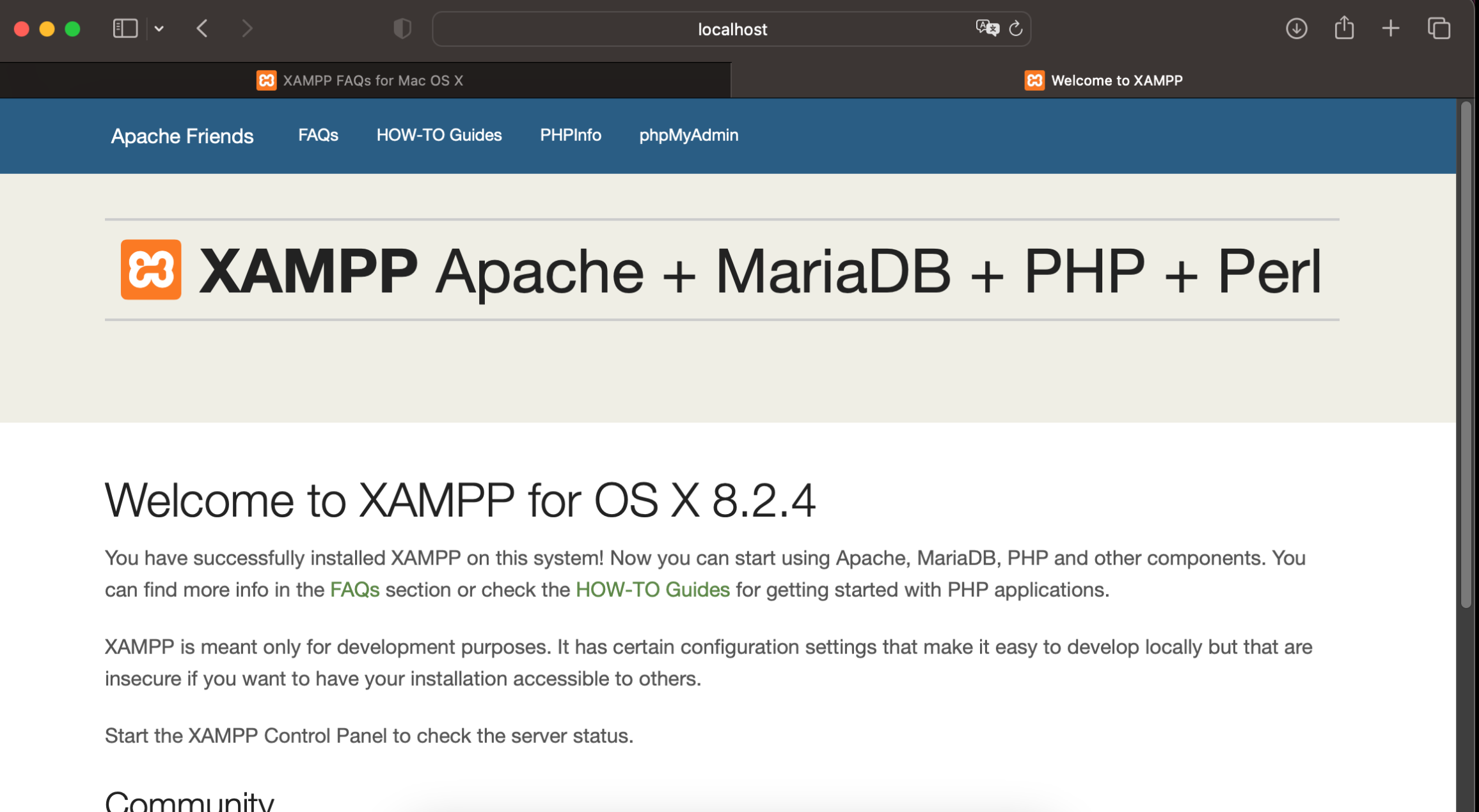
Task: Follow the green HOW-TO Guides link
Action: (x=652, y=589)
